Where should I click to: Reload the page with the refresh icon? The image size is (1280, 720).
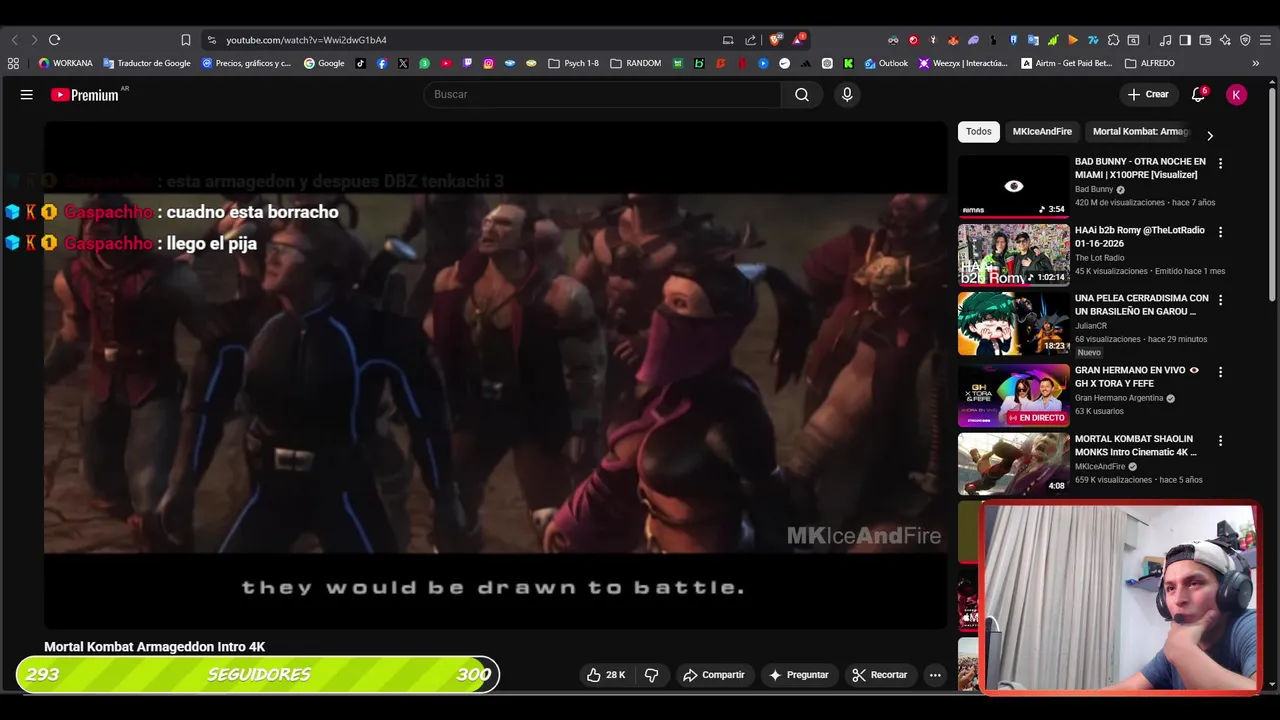pyautogui.click(x=54, y=40)
